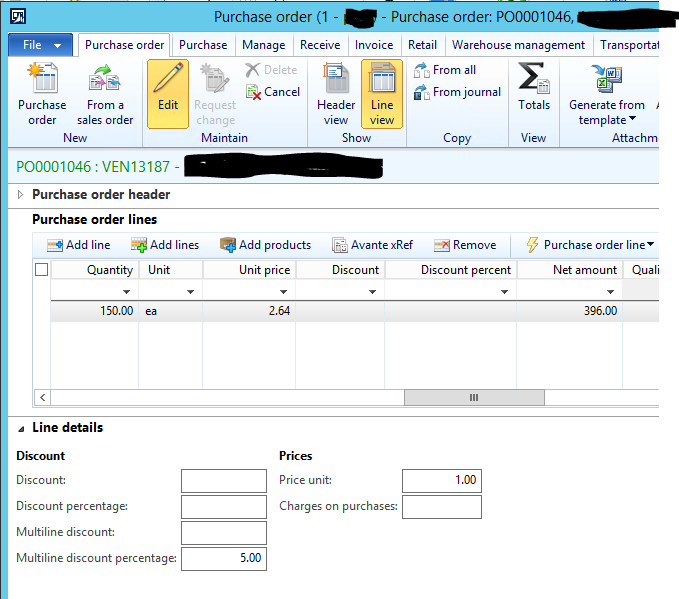Tick the select-all checkbox in grid header

[x=41, y=270]
